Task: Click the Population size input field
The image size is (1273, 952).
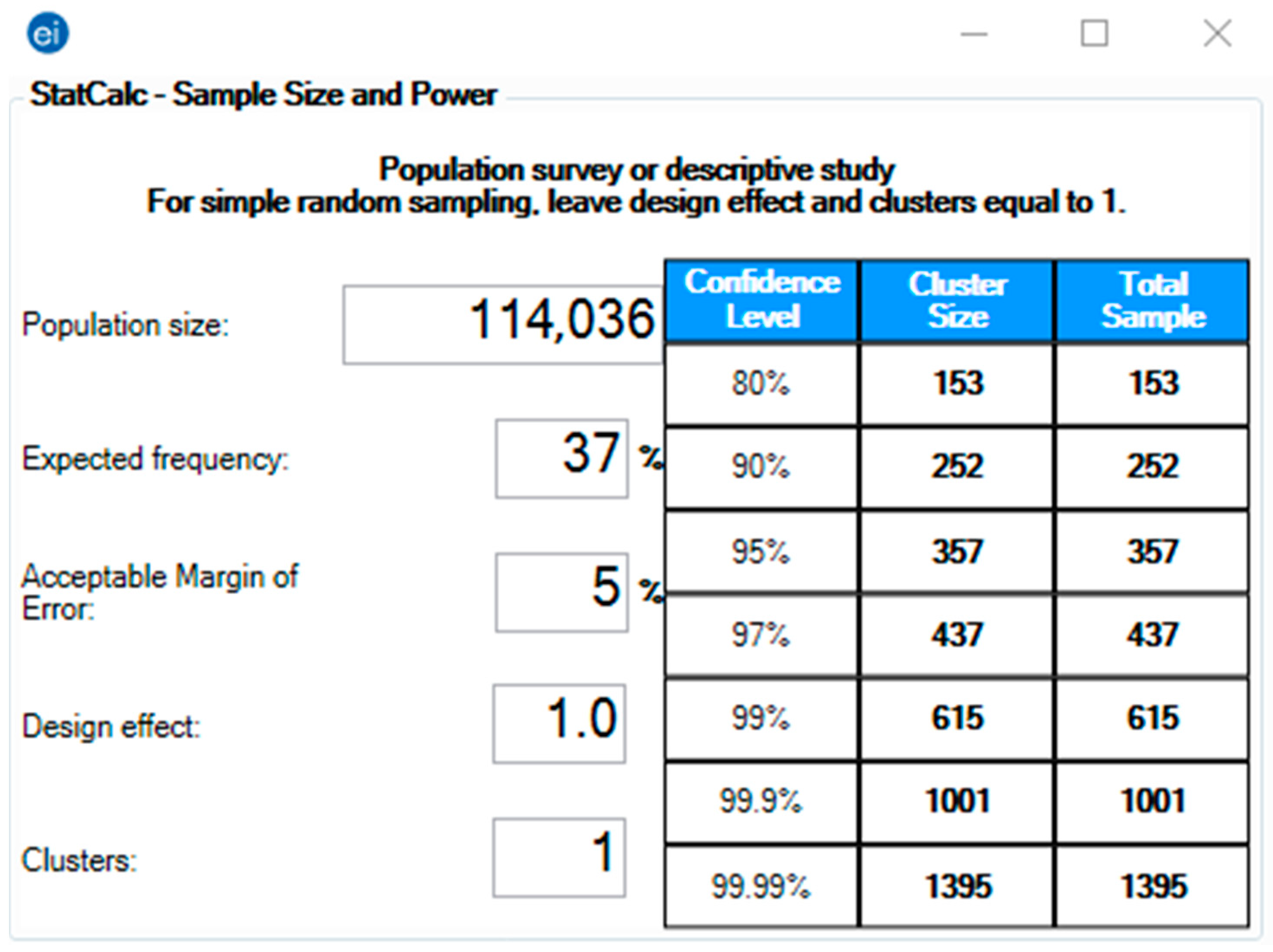Action: (x=503, y=325)
